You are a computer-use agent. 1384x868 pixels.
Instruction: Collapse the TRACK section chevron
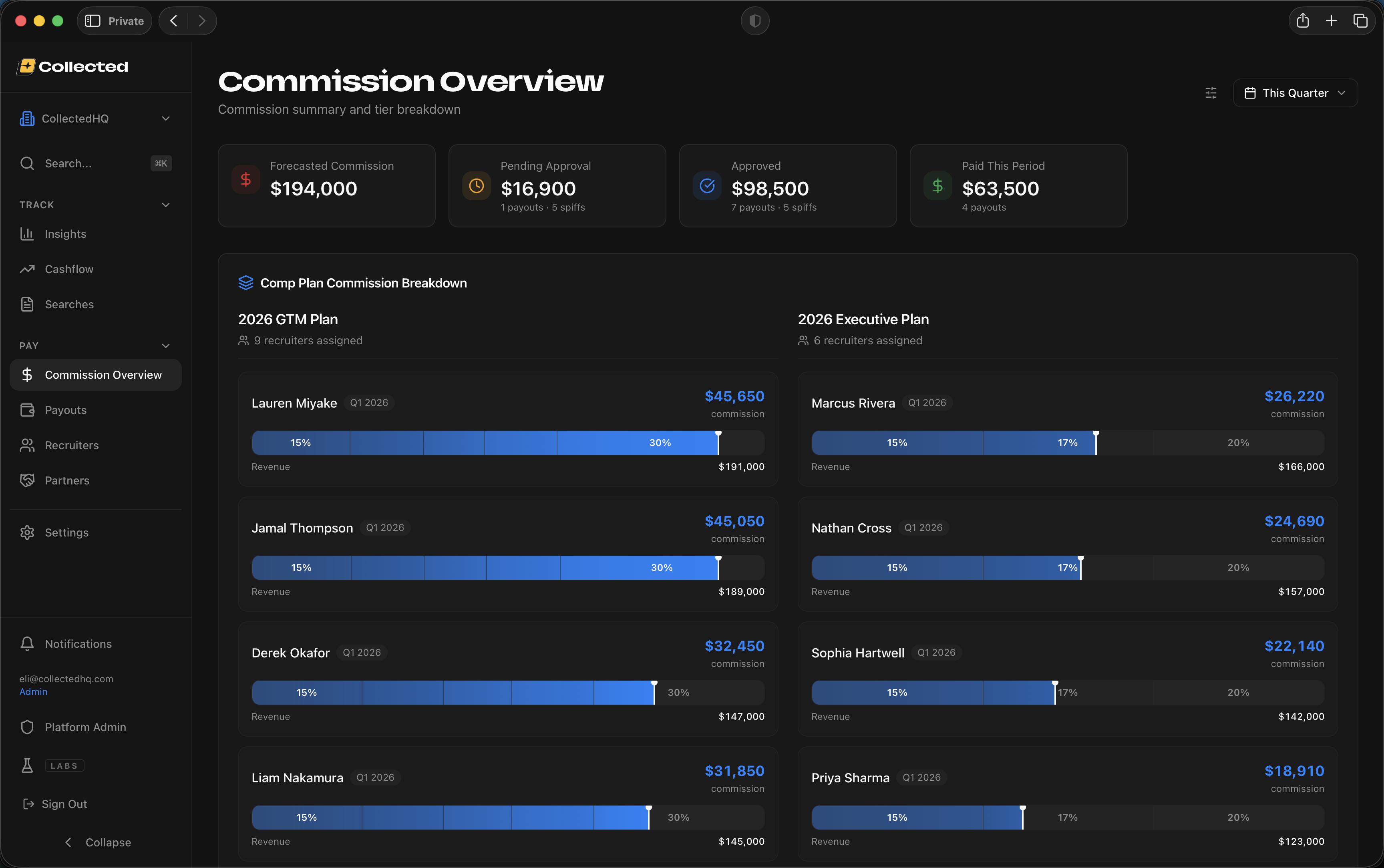click(x=165, y=205)
